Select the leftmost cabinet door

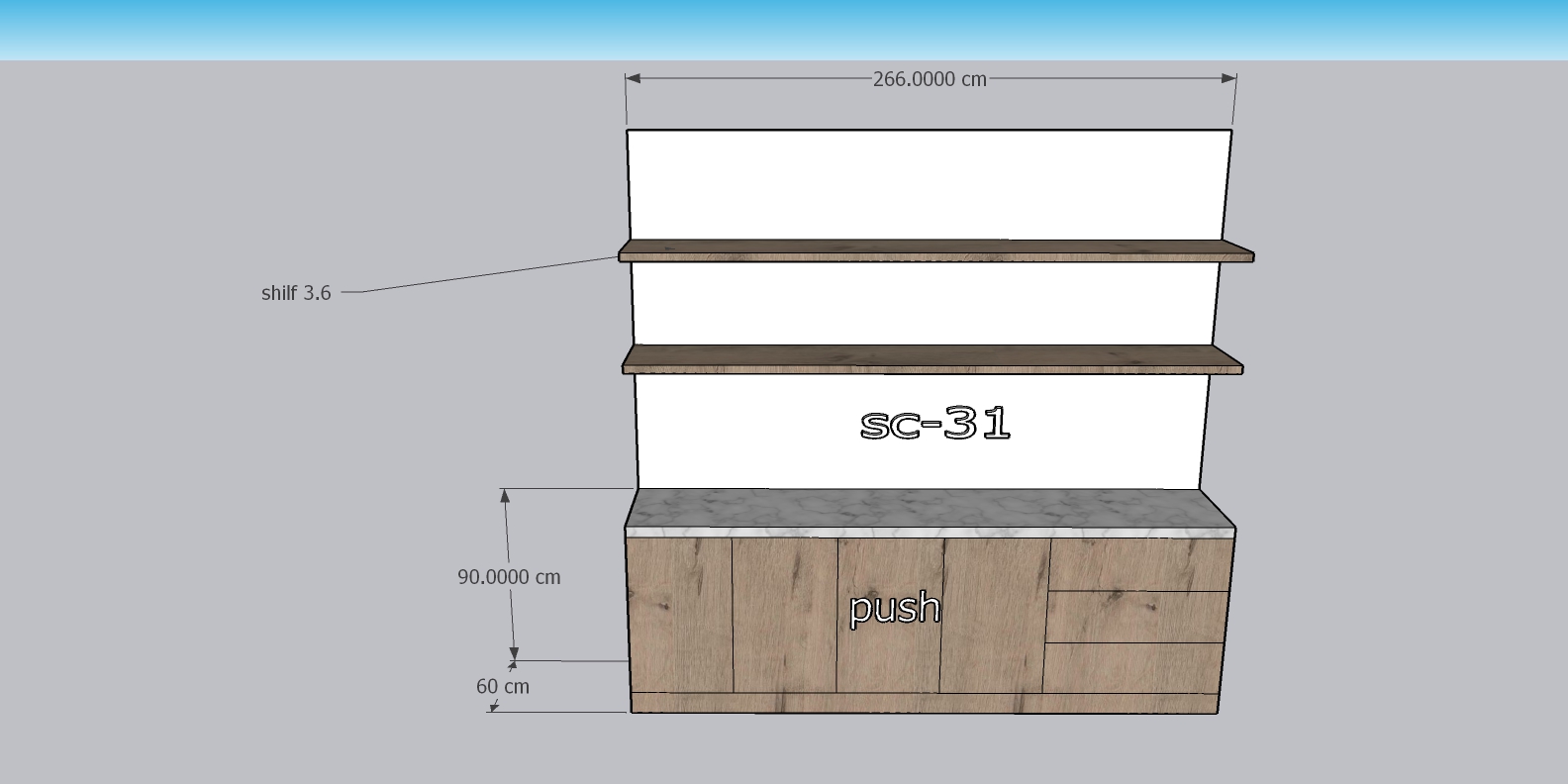coord(680,614)
